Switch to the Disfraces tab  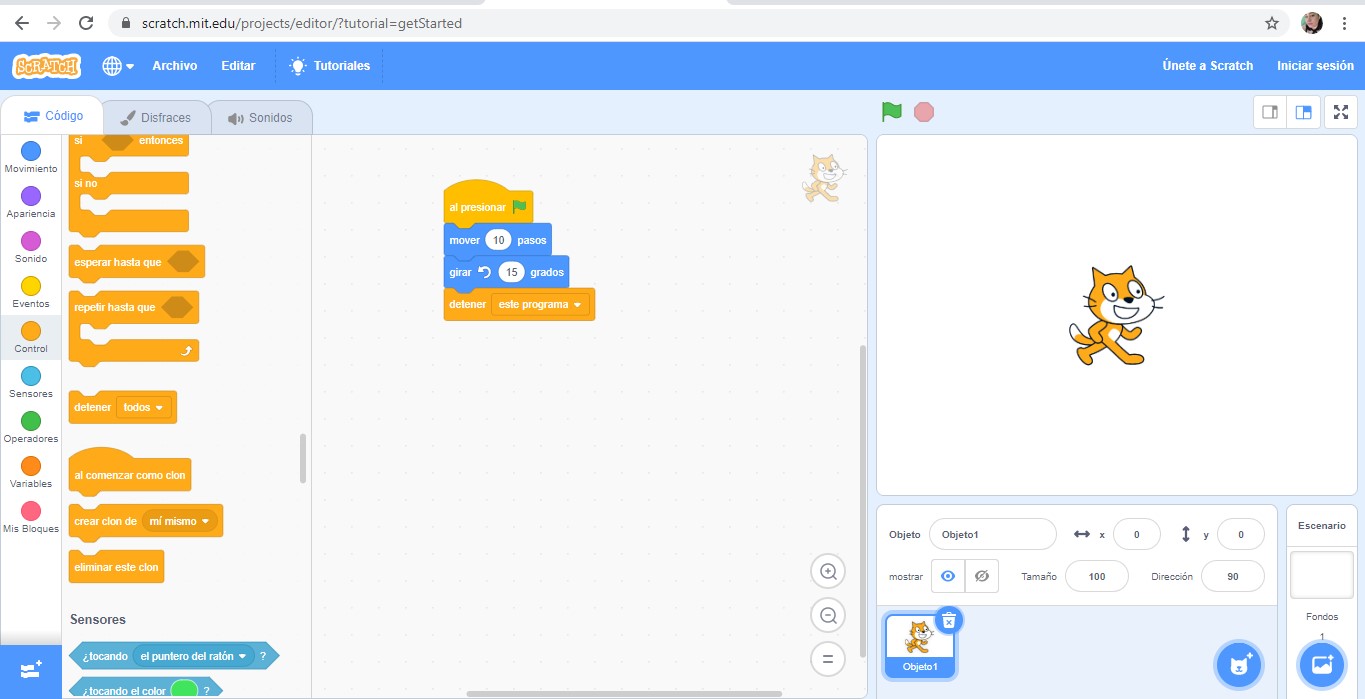[155, 118]
